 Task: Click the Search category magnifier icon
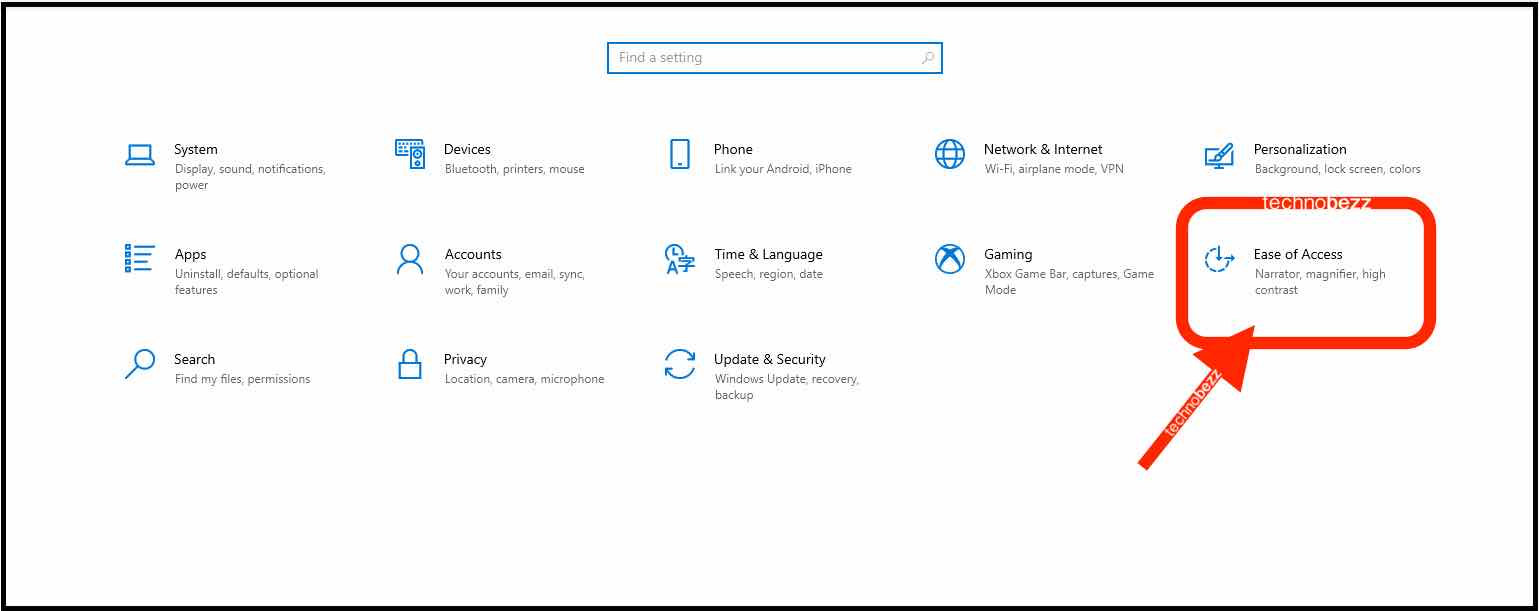[x=140, y=364]
